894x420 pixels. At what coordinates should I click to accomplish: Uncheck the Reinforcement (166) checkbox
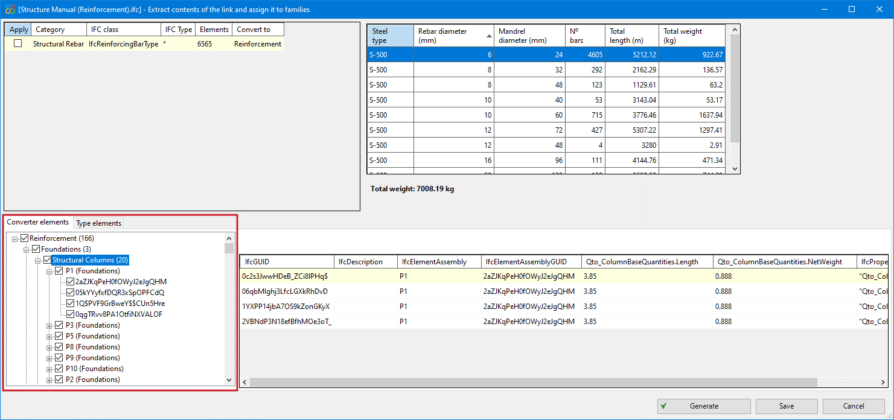coord(25,238)
